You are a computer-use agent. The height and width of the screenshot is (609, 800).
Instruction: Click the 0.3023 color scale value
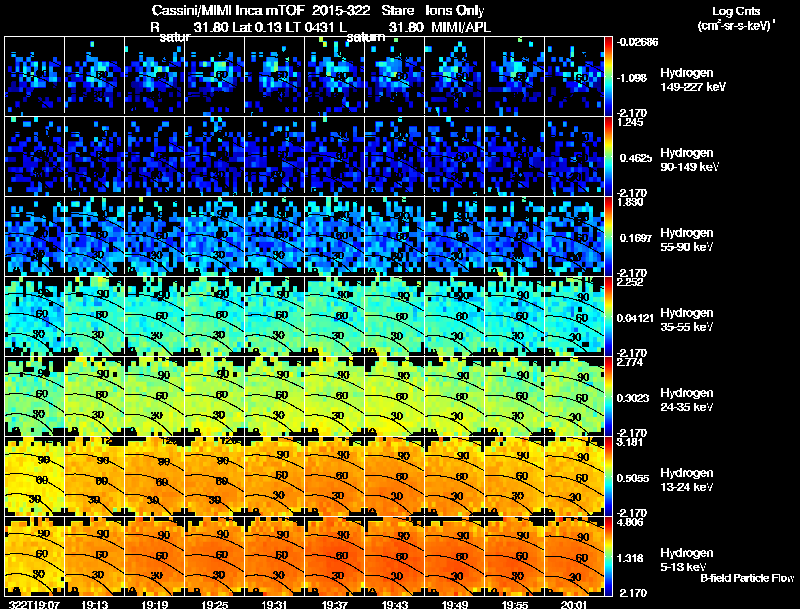[635, 398]
